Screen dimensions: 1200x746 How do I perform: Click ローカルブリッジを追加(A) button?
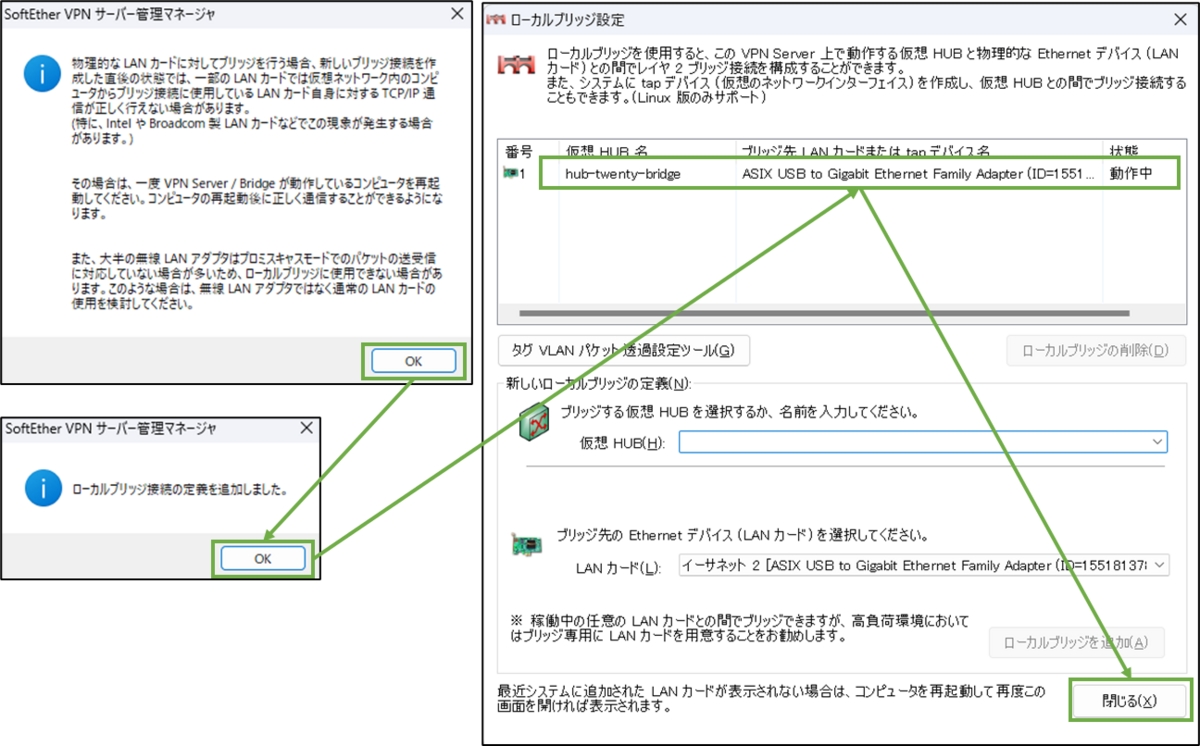(1077, 643)
